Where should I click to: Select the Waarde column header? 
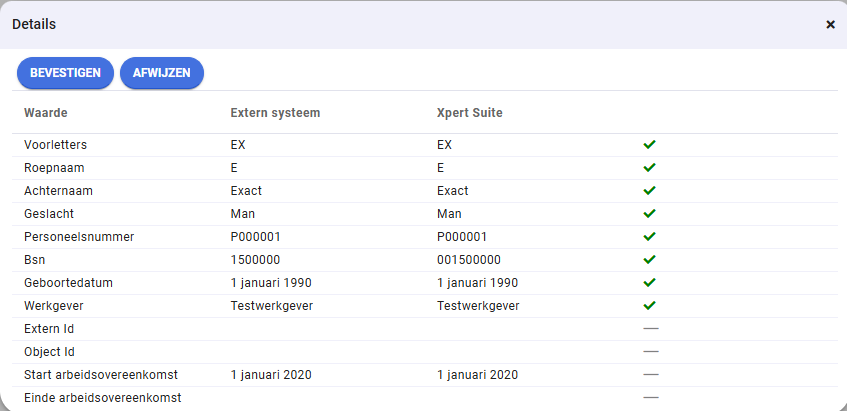coord(46,113)
